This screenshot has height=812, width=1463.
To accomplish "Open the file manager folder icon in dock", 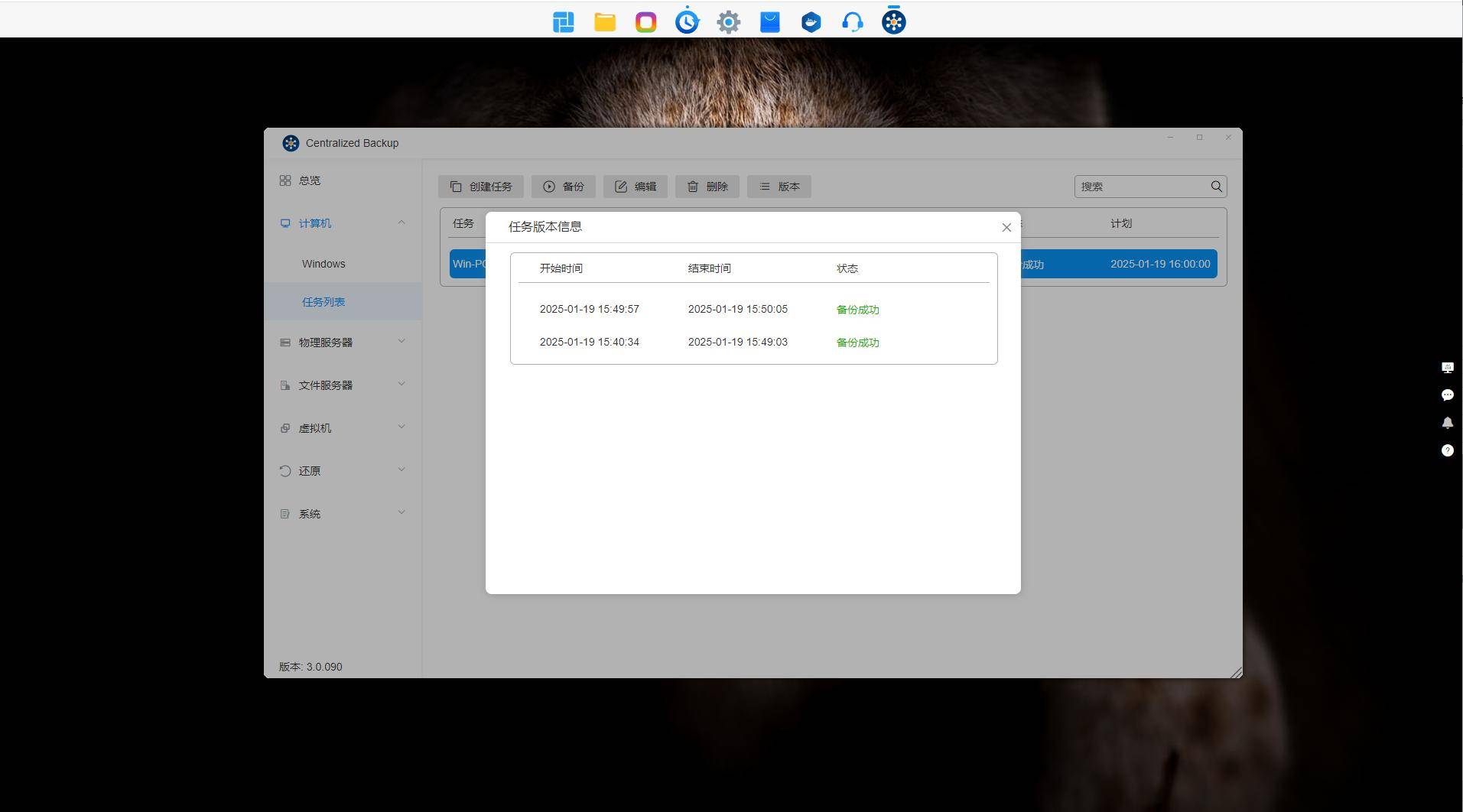I will click(x=604, y=22).
